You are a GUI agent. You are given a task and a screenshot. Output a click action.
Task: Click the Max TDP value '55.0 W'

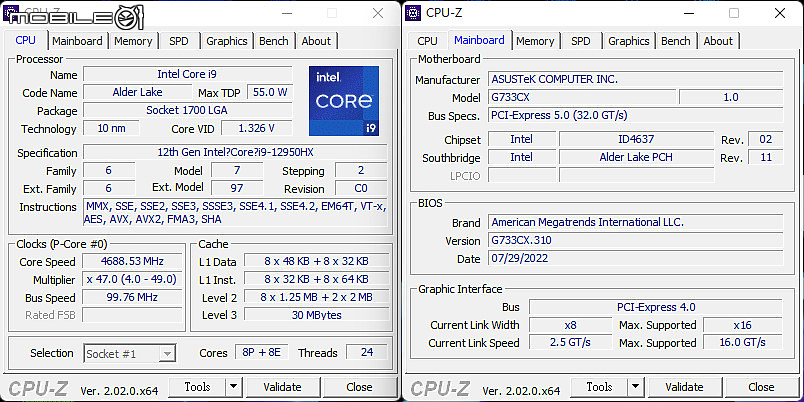click(270, 92)
